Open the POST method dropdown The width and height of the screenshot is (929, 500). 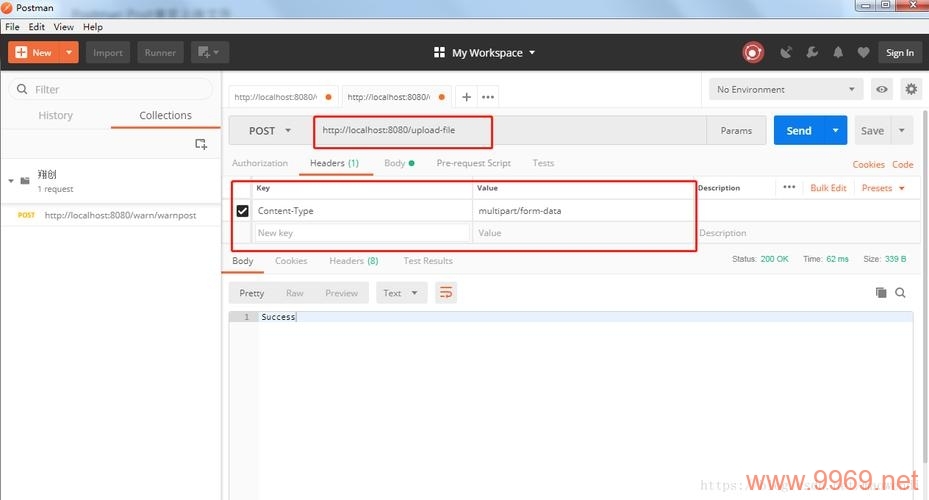270,131
